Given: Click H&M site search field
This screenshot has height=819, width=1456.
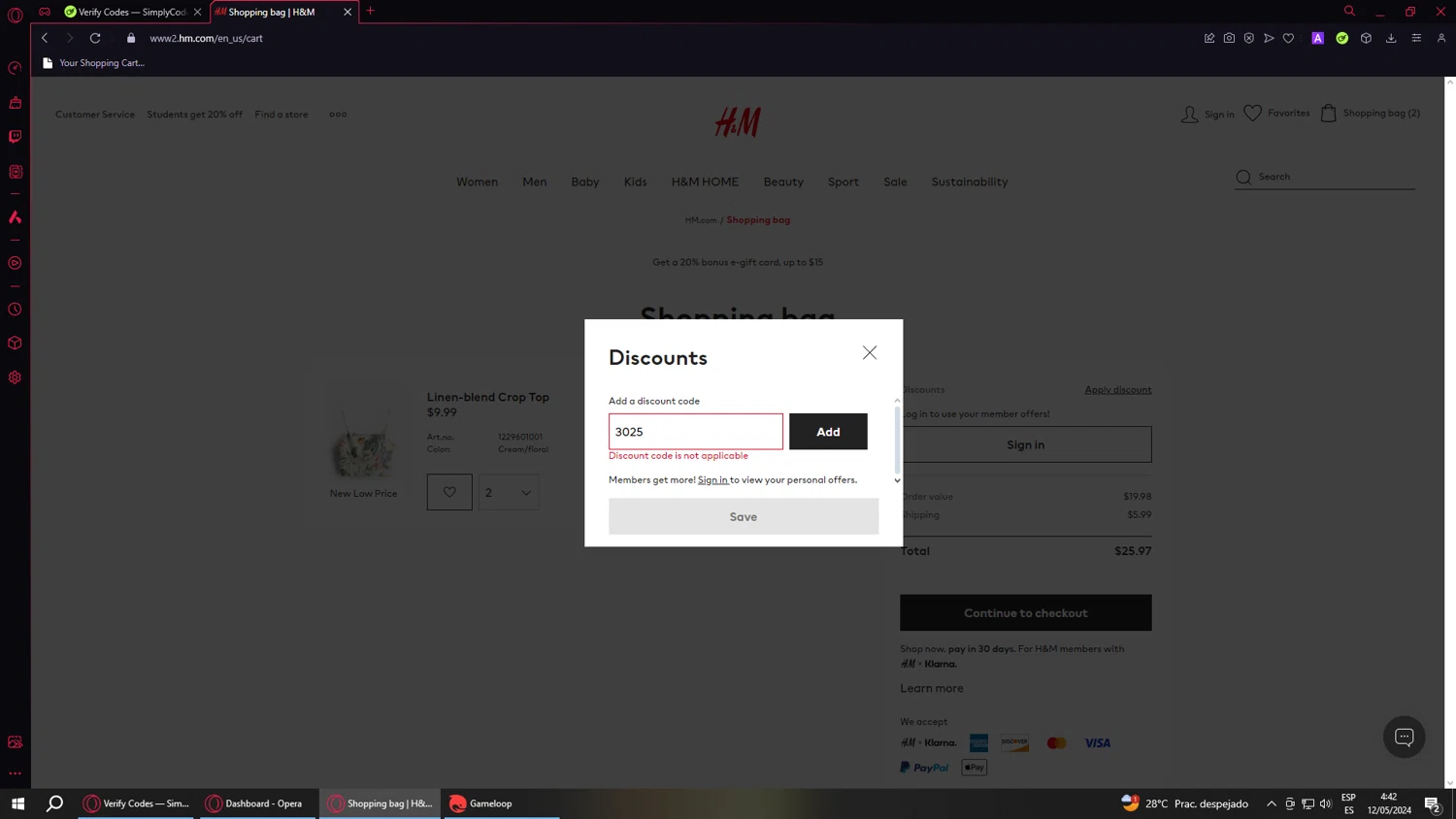Looking at the screenshot, I should (1325, 177).
